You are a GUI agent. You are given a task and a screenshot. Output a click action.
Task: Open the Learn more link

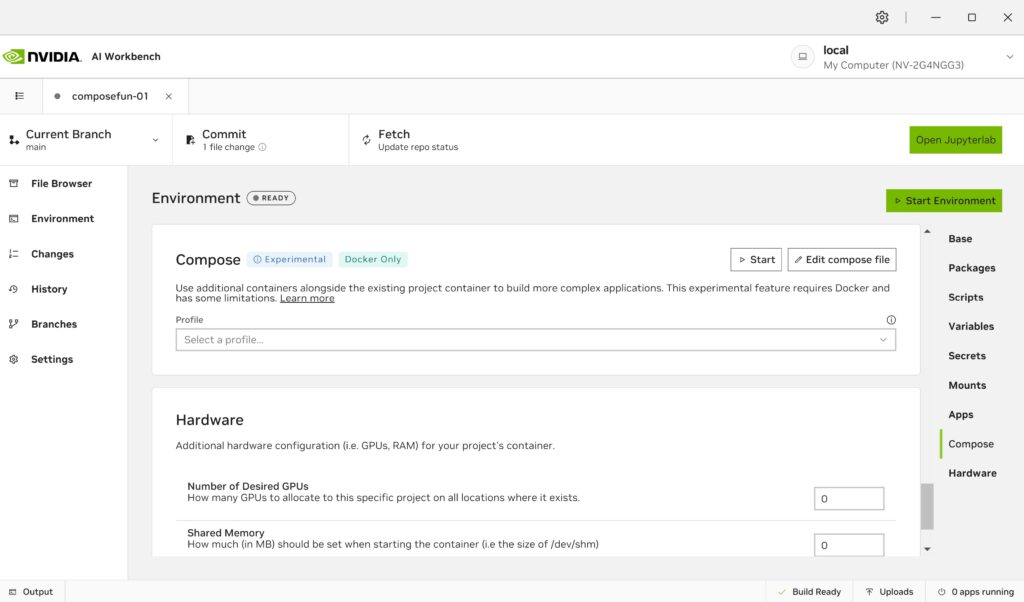click(307, 297)
